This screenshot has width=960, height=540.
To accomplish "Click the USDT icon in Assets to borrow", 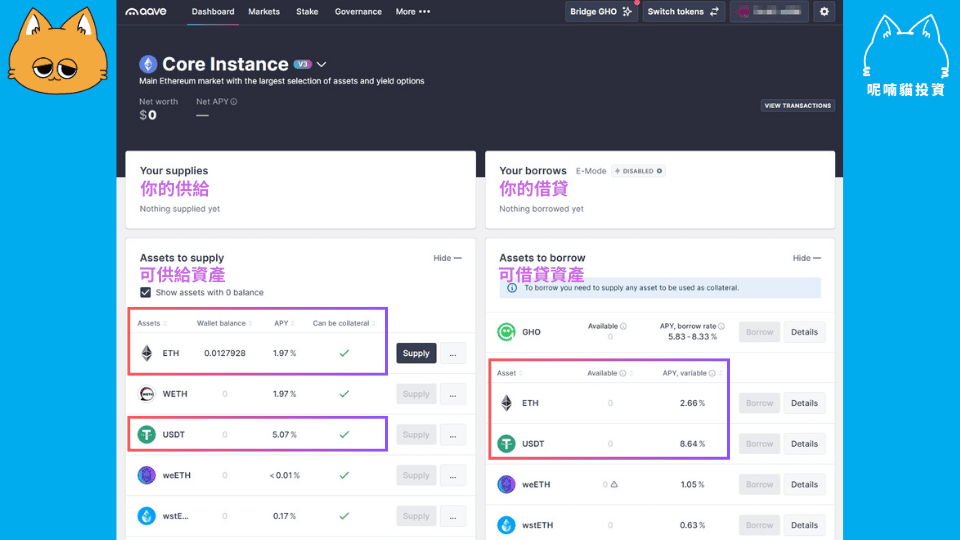I will click(506, 443).
